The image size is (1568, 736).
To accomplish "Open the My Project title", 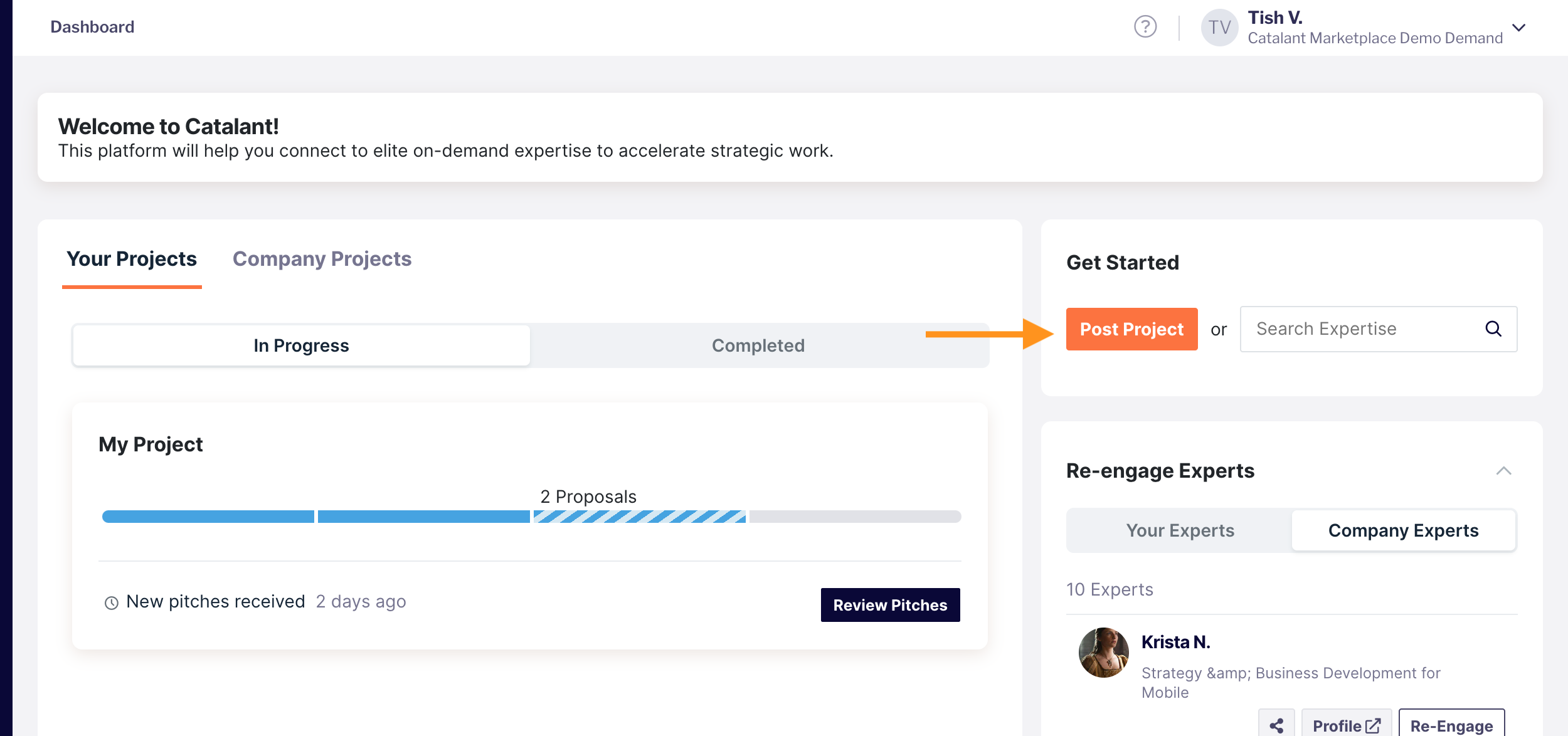I will click(x=151, y=444).
